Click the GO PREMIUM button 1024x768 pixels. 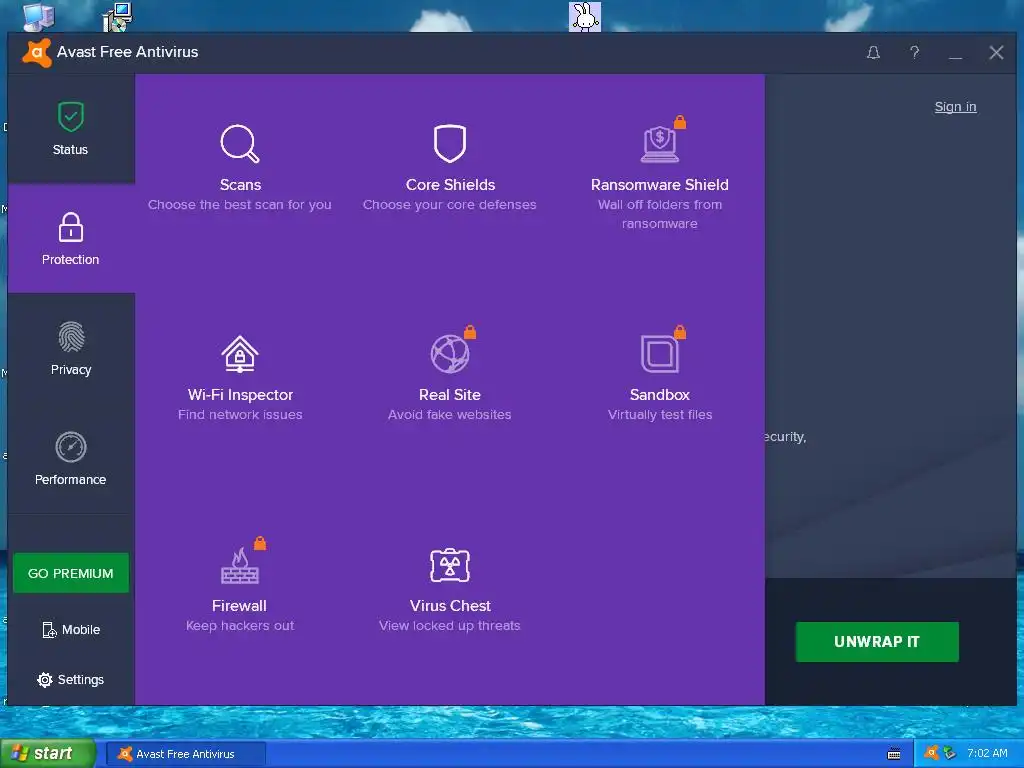(x=71, y=573)
